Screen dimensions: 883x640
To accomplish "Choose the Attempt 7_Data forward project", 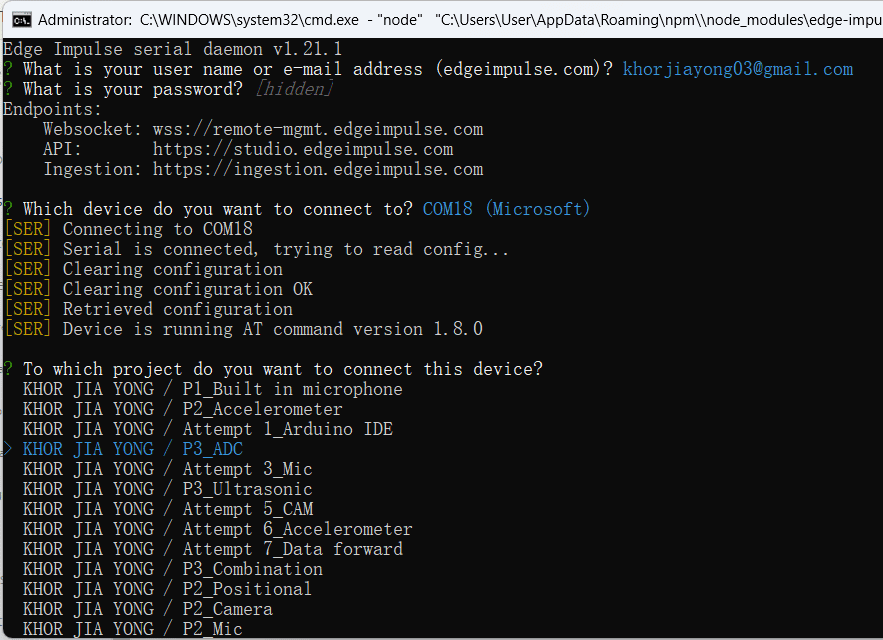I will click(213, 549).
